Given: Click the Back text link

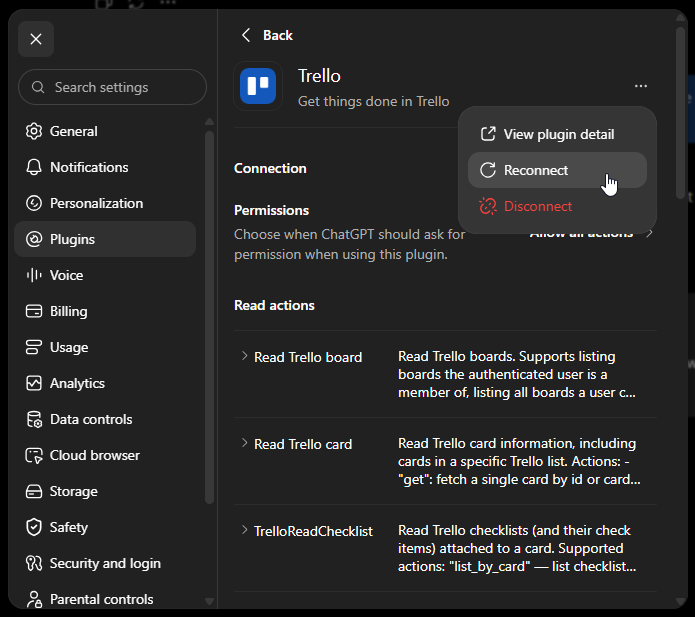Looking at the screenshot, I should click(277, 35).
